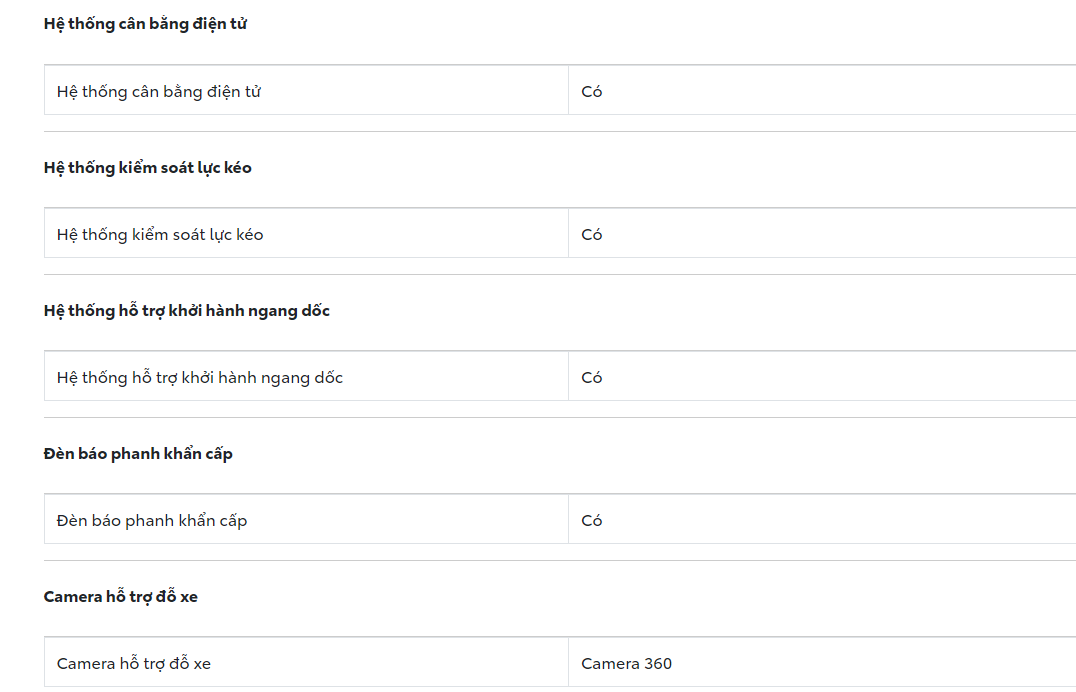Select the Đèn báo phanh khẩn cấp table label
The height and width of the screenshot is (692, 1076).
pos(152,521)
